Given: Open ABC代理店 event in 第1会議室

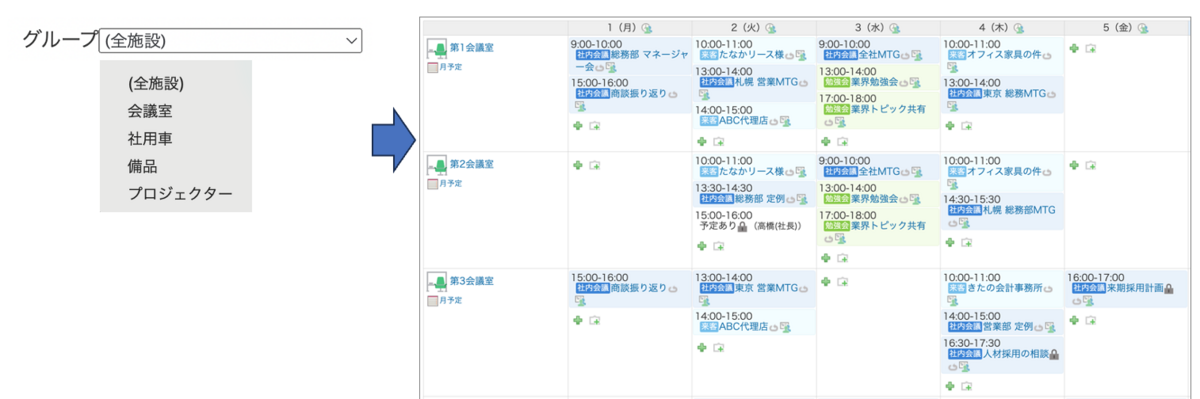Looking at the screenshot, I should [x=742, y=120].
